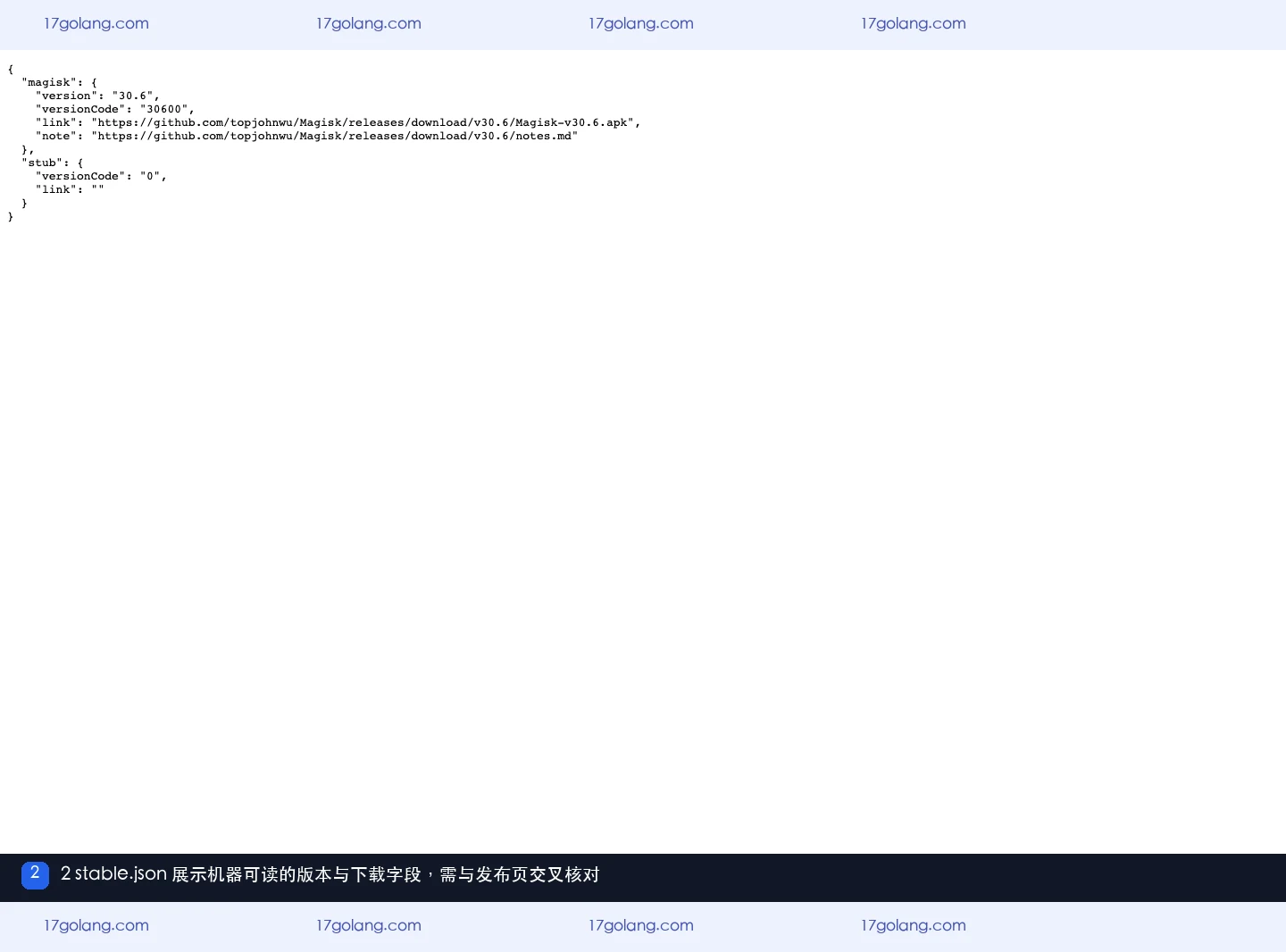Click the empty "link": "" line

[70, 189]
